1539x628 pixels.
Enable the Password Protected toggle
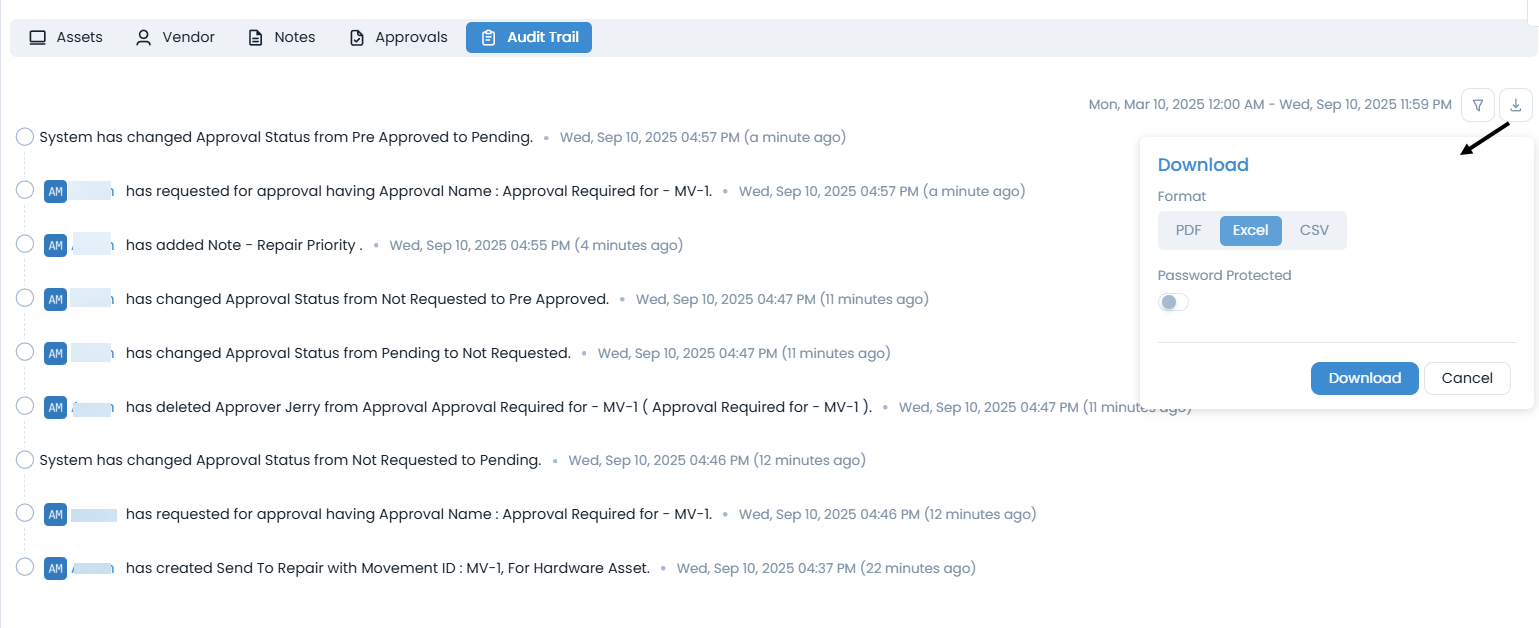pos(1171,301)
